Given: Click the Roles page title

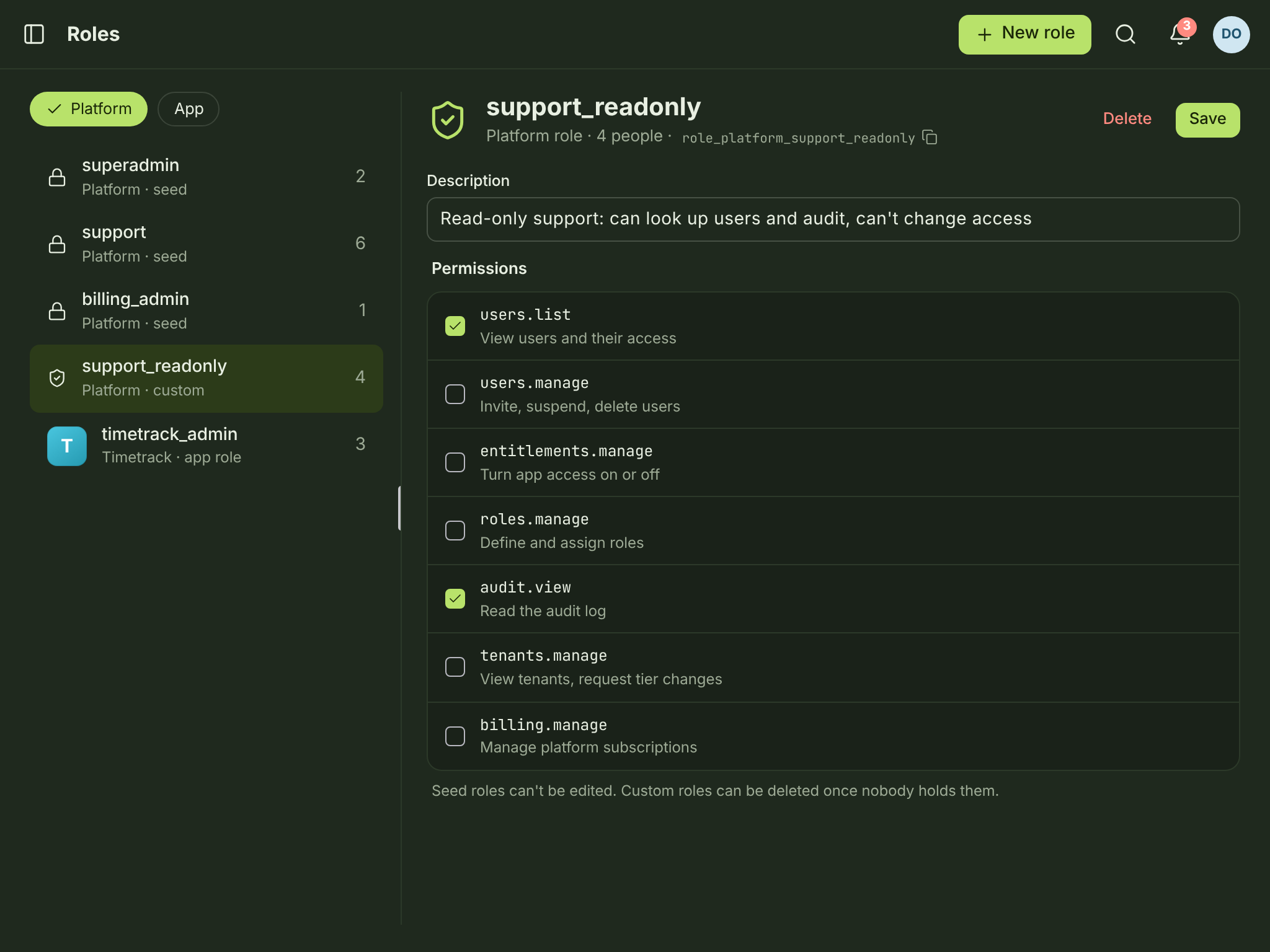Looking at the screenshot, I should (93, 34).
